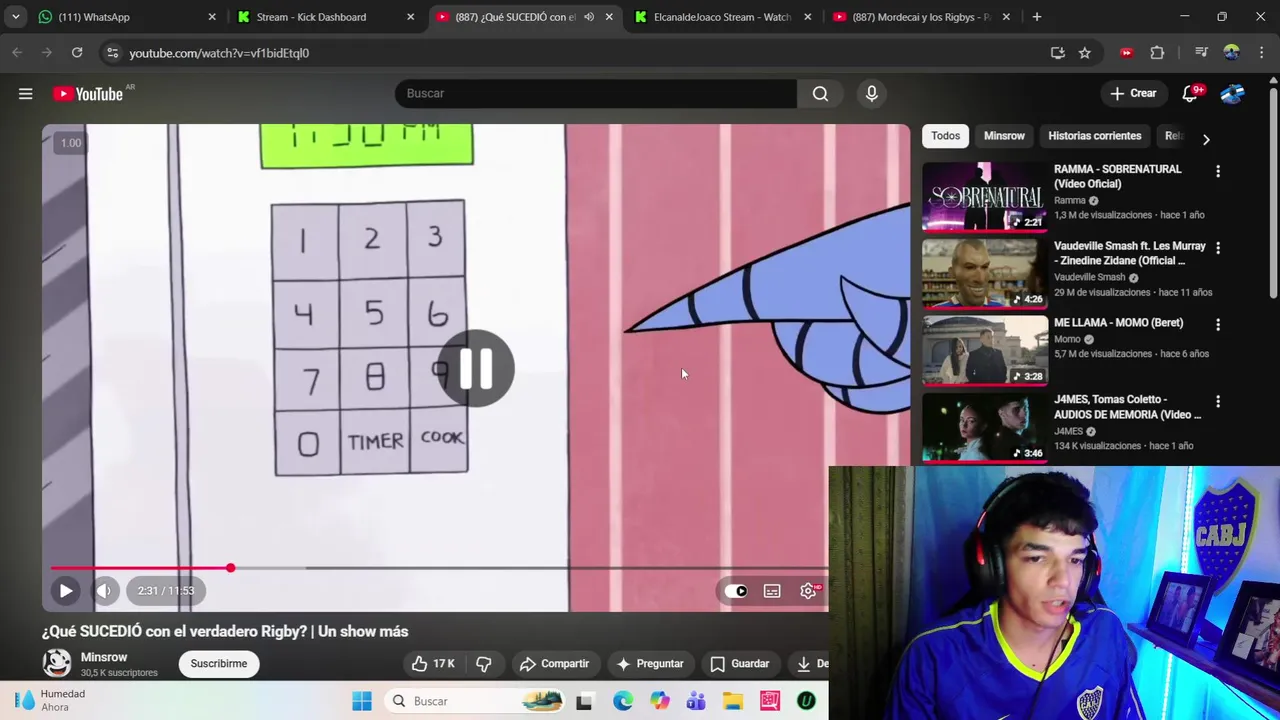Open ME LLAMA - MOMO video thumbnail
This screenshot has width=1280, height=720.
pos(985,350)
